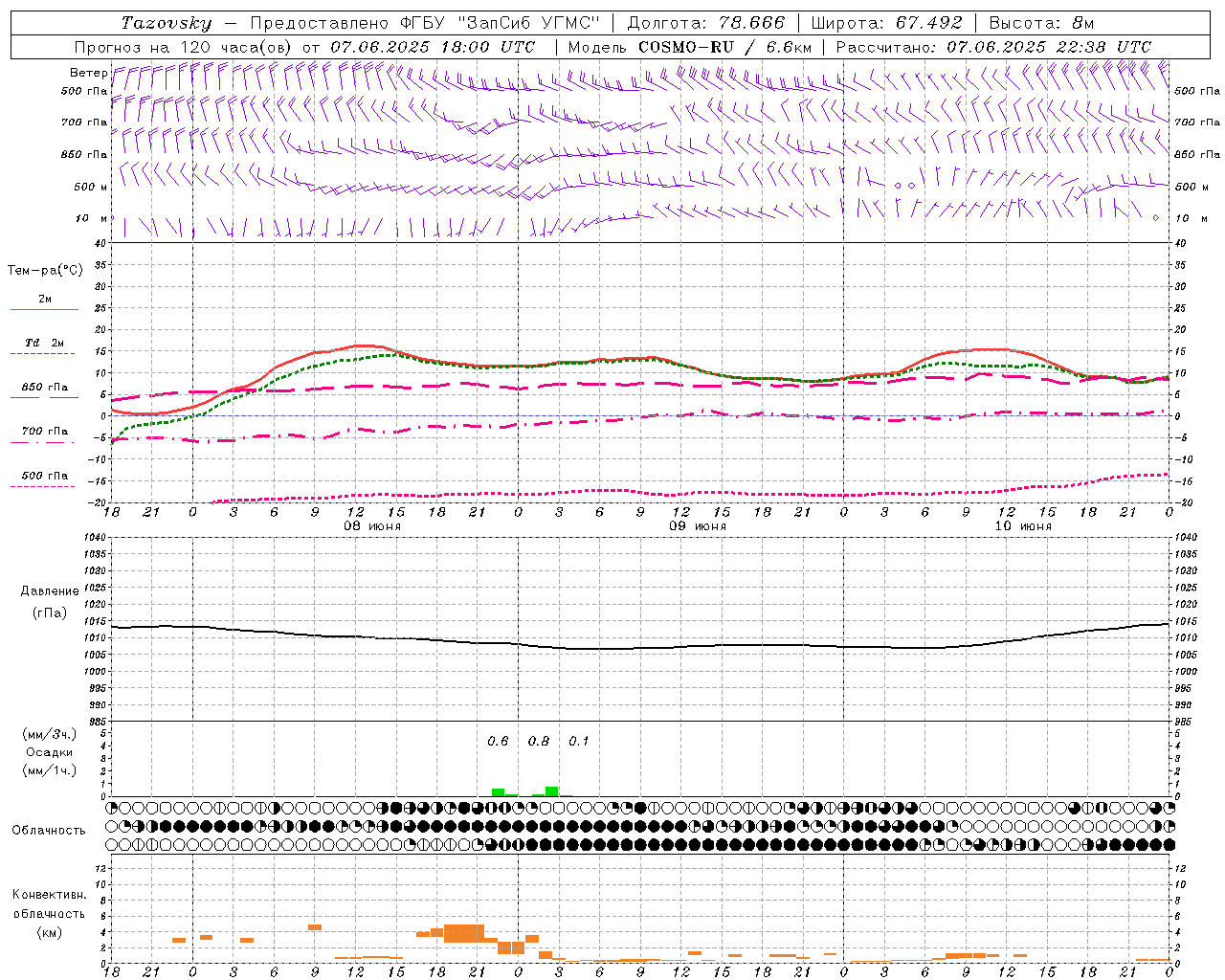Screen dimensions: 1225x980
Task: Click the Осадки precipitation label
Action: tap(50, 752)
